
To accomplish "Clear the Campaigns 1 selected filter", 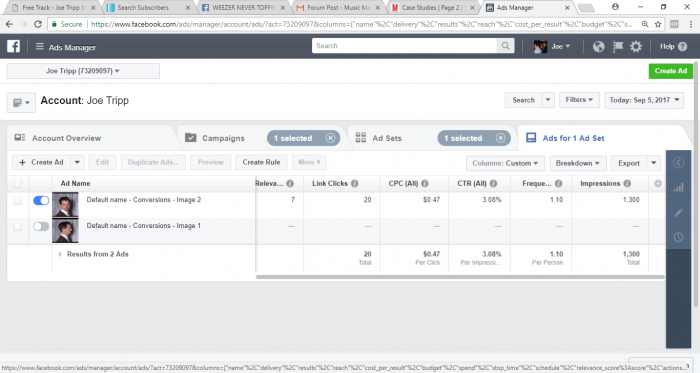I will click(330, 138).
